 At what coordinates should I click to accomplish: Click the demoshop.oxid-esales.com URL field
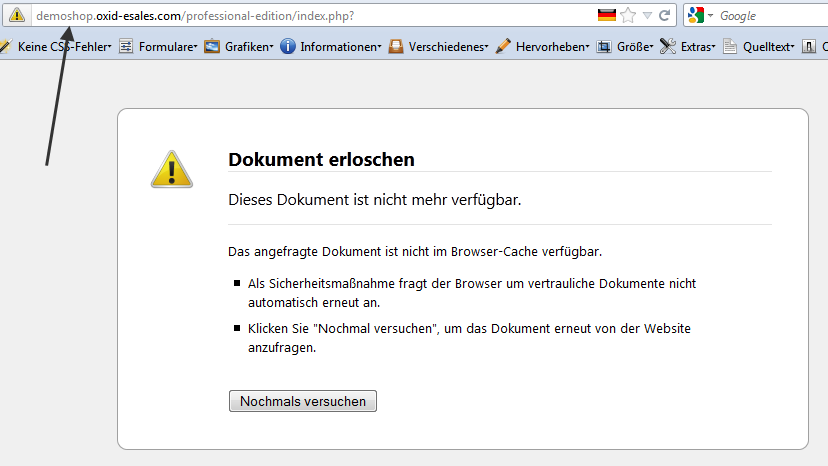click(300, 16)
